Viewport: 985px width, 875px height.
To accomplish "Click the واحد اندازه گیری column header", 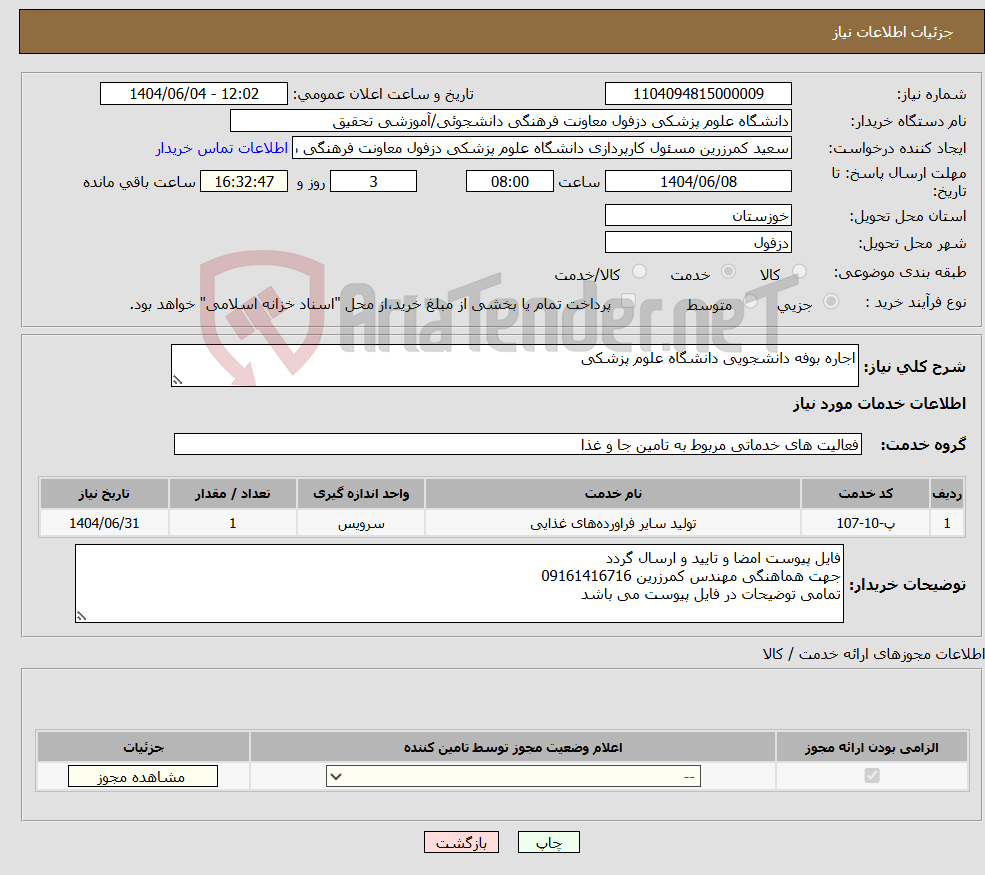I will 361,493.
